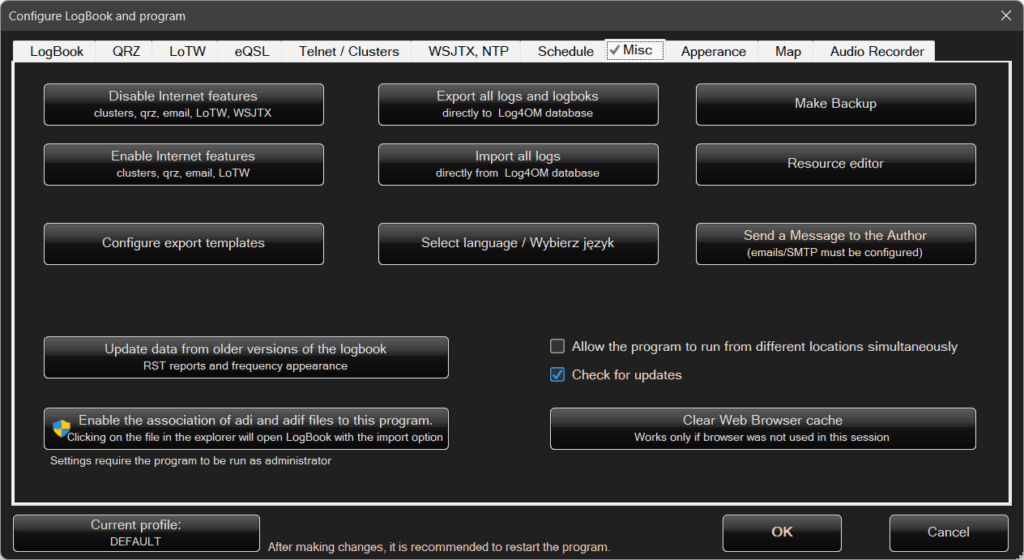Export all logs to Log4OM database
This screenshot has width=1024, height=560.
click(x=517, y=104)
